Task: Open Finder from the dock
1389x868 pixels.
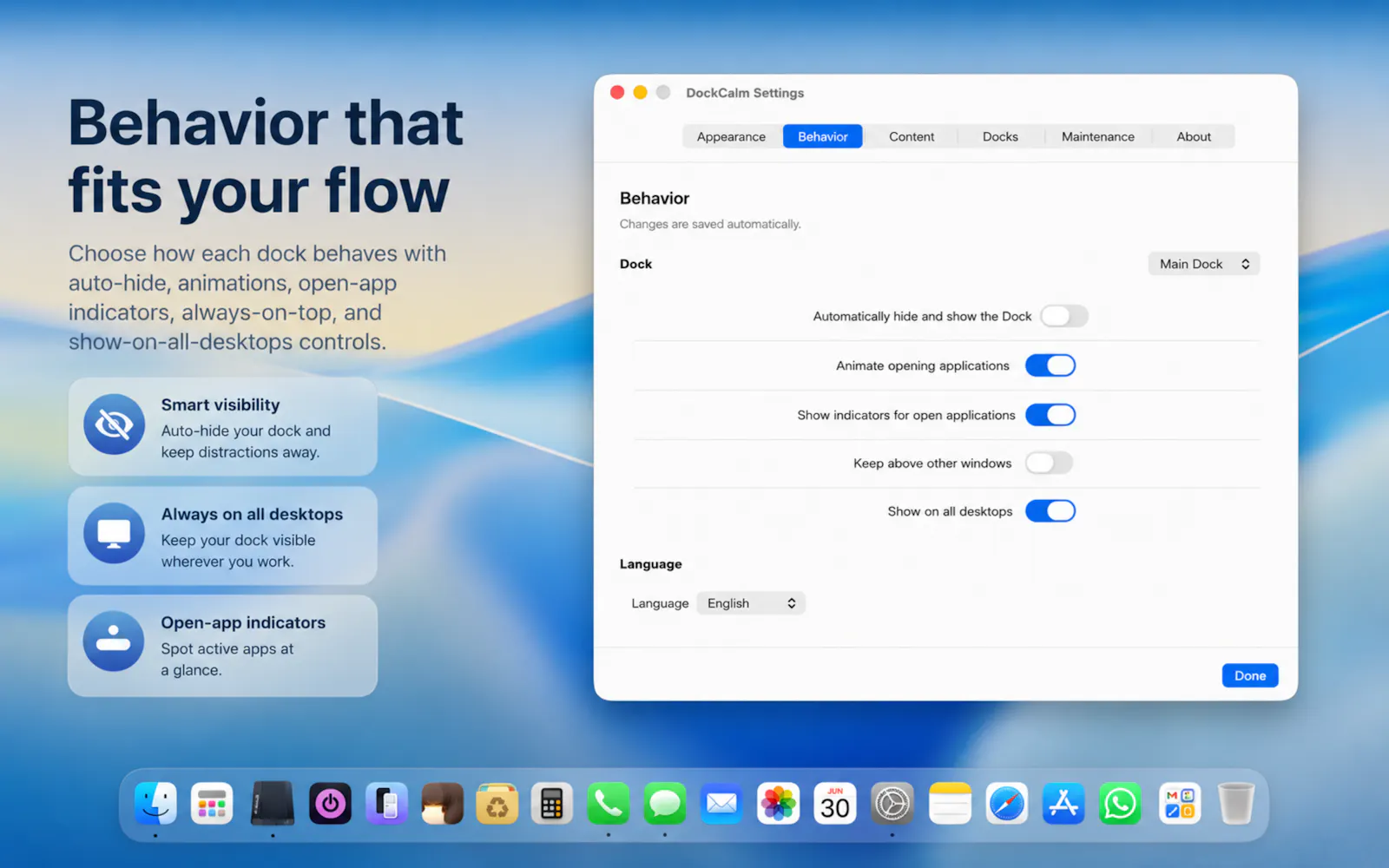Action: pyautogui.click(x=156, y=804)
